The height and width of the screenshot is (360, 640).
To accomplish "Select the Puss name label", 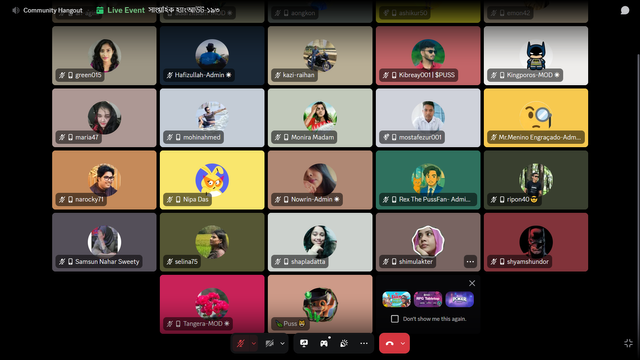I will coord(290,324).
